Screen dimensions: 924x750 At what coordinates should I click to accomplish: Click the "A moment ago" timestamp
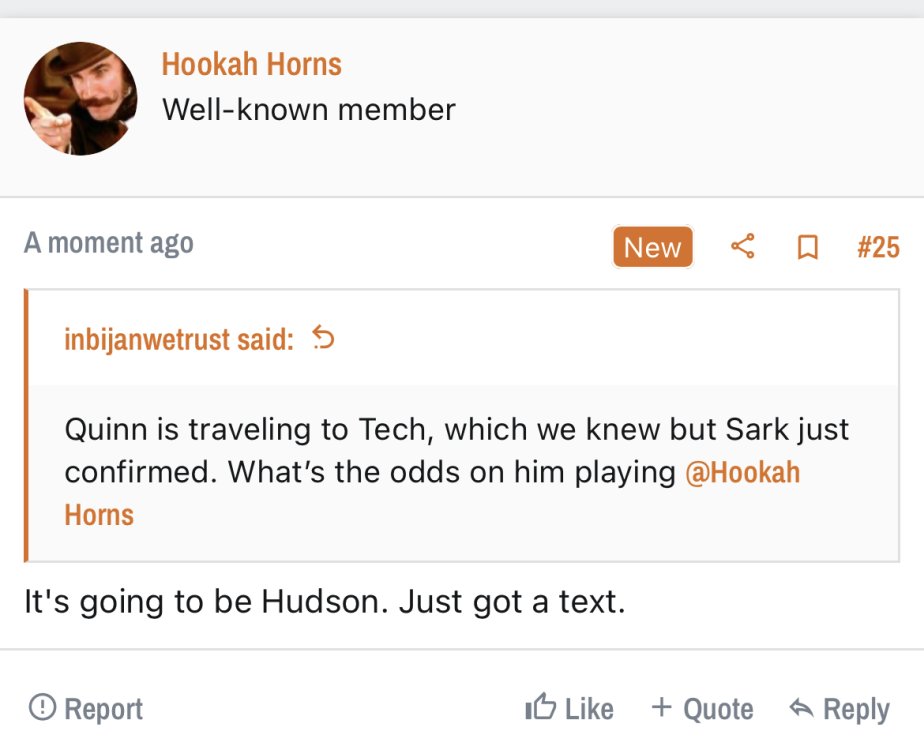[x=109, y=243]
